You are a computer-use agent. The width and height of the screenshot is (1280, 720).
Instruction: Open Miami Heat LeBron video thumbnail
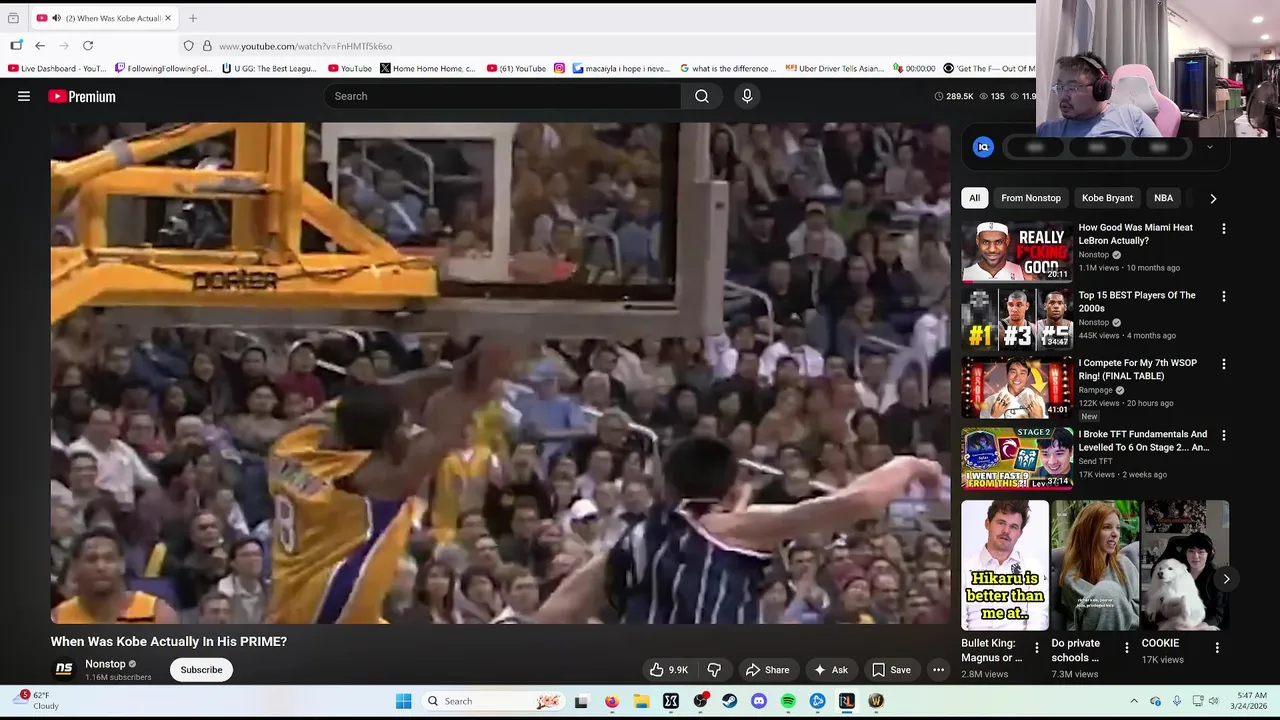tap(1017, 252)
